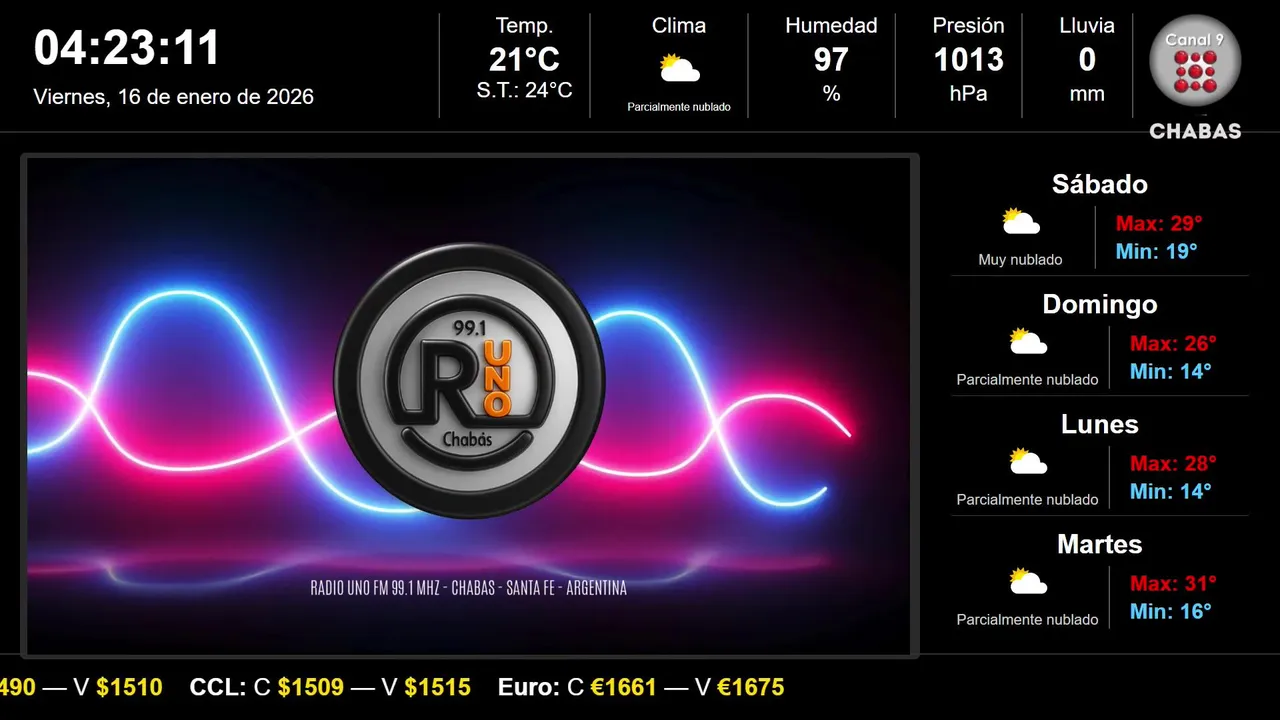Image resolution: width=1280 pixels, height=720 pixels.
Task: Click the Muy nublado description
Action: click(x=1020, y=260)
